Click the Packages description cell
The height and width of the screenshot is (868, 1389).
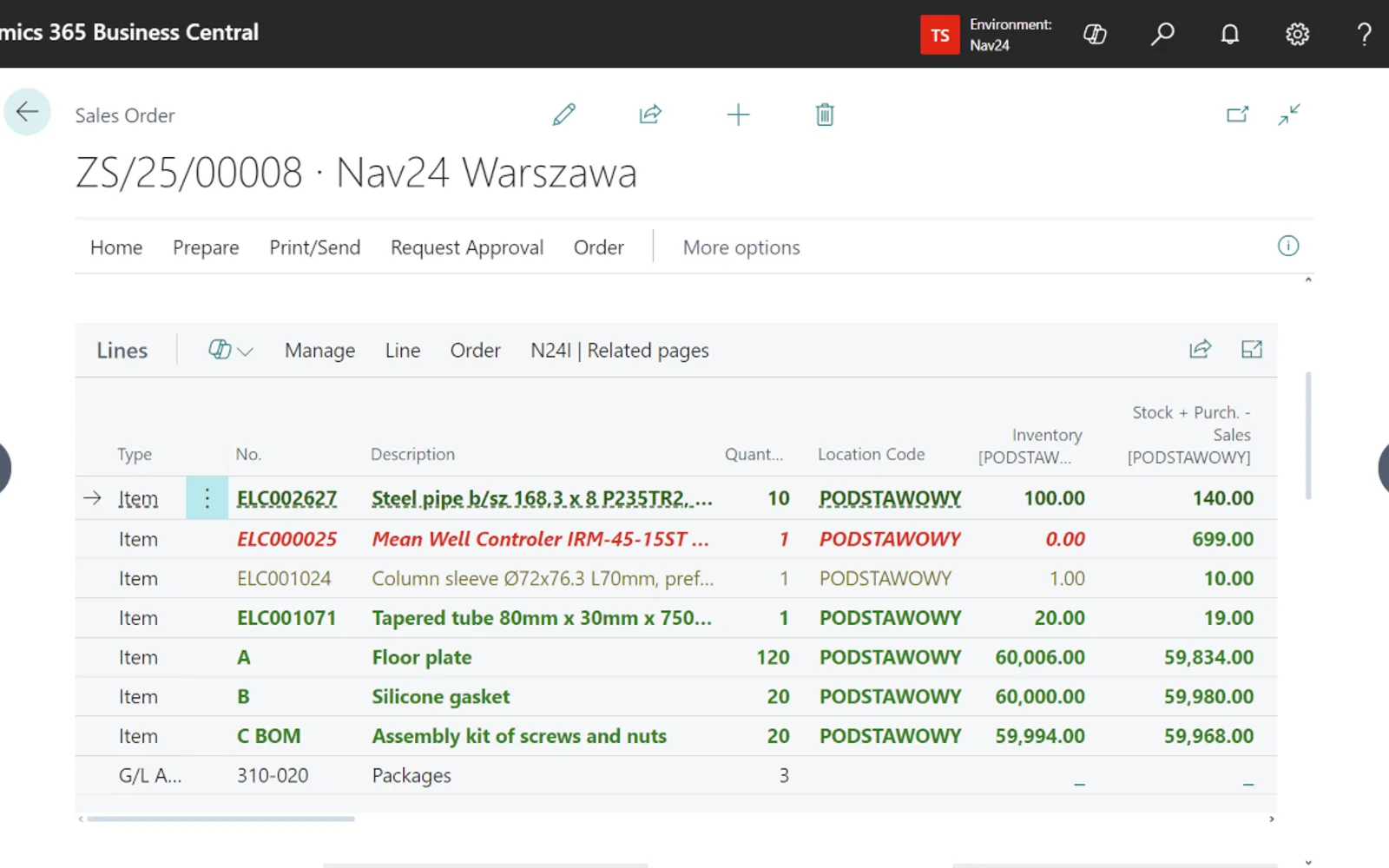(411, 775)
